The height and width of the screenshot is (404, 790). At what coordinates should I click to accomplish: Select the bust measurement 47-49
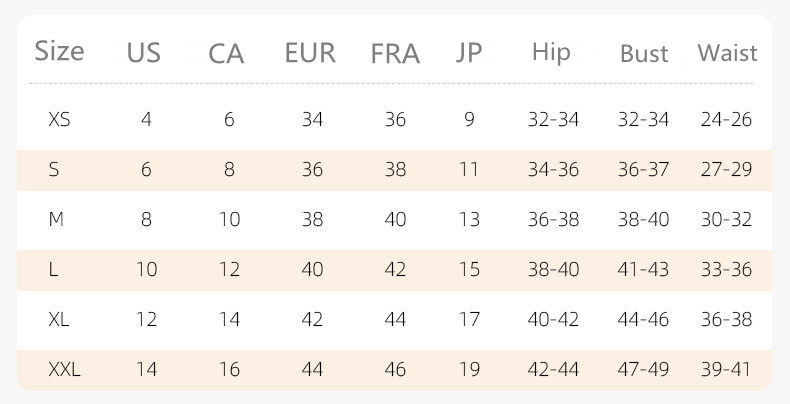(x=643, y=370)
